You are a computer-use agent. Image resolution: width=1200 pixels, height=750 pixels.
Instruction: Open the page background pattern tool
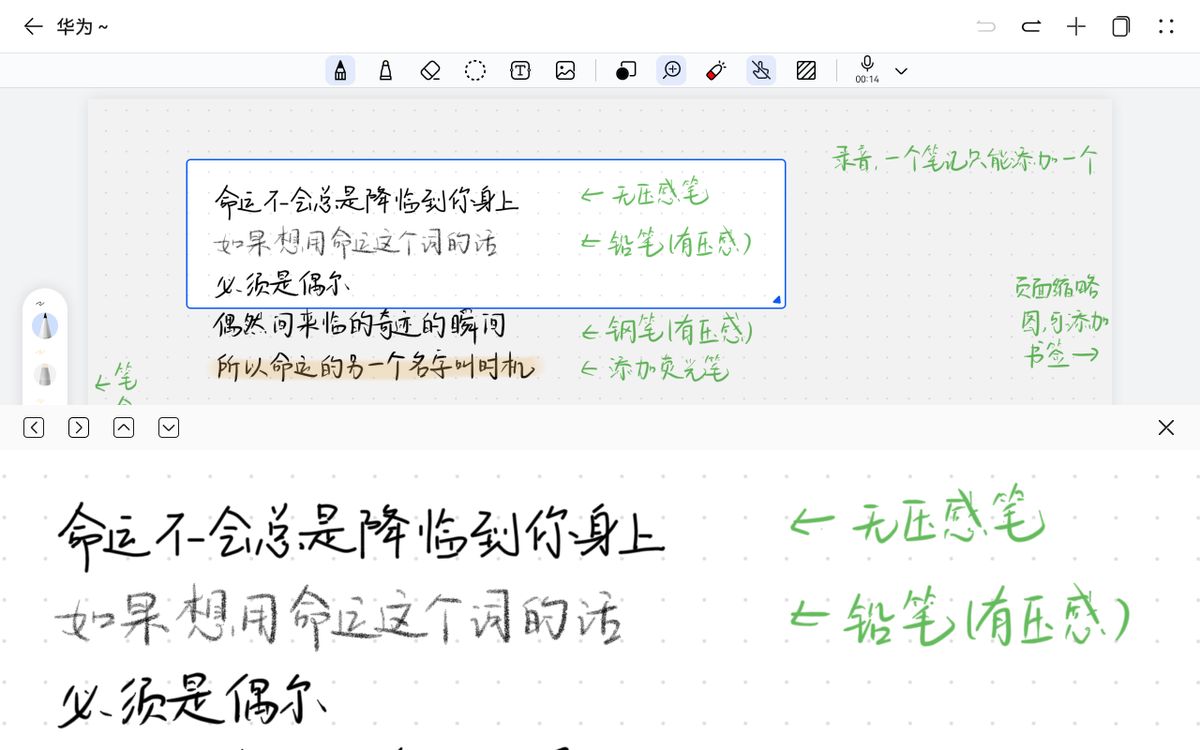click(x=806, y=70)
